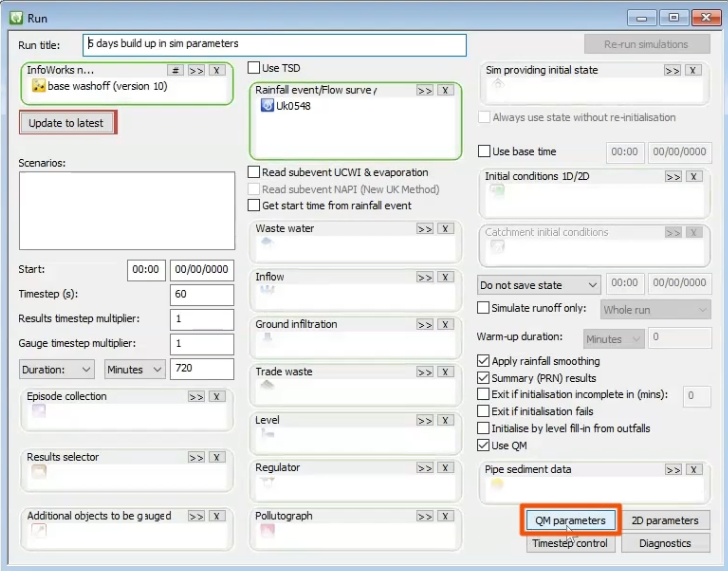Toggle Simulate runoff only checkbox
This screenshot has height=571, width=728.
point(483,308)
